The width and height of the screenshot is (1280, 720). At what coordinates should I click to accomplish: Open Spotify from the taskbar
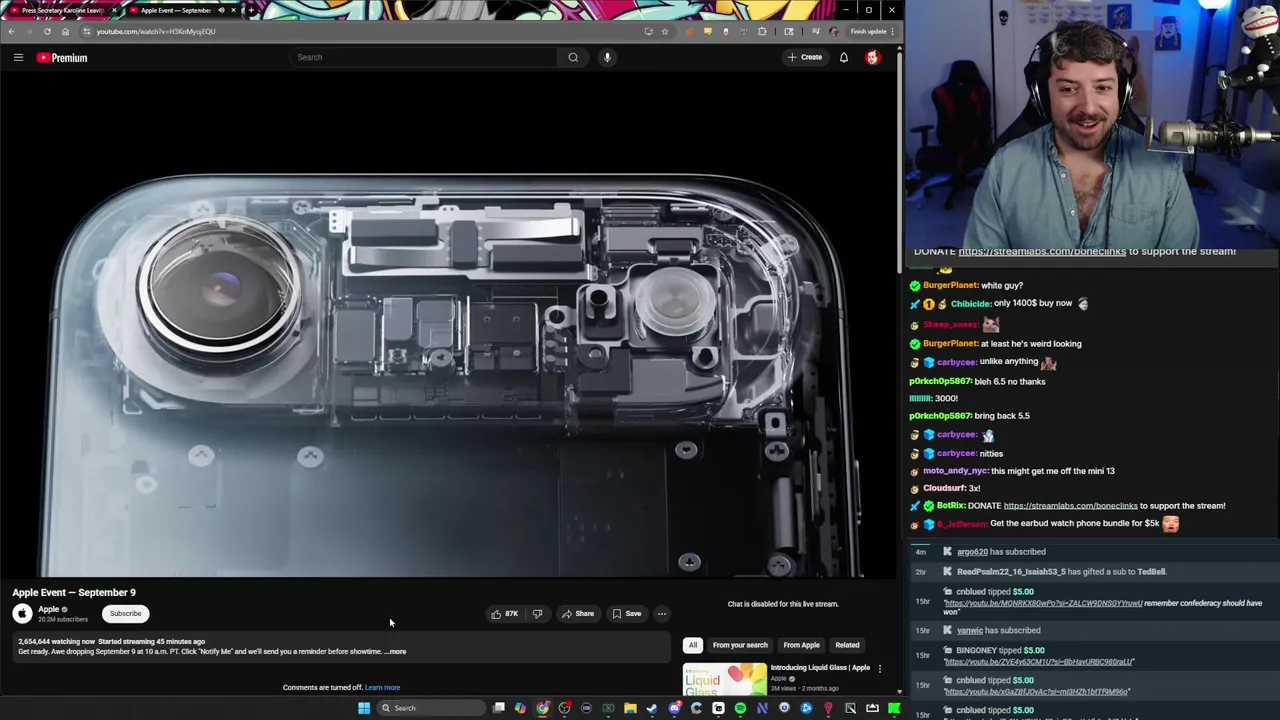(x=740, y=708)
